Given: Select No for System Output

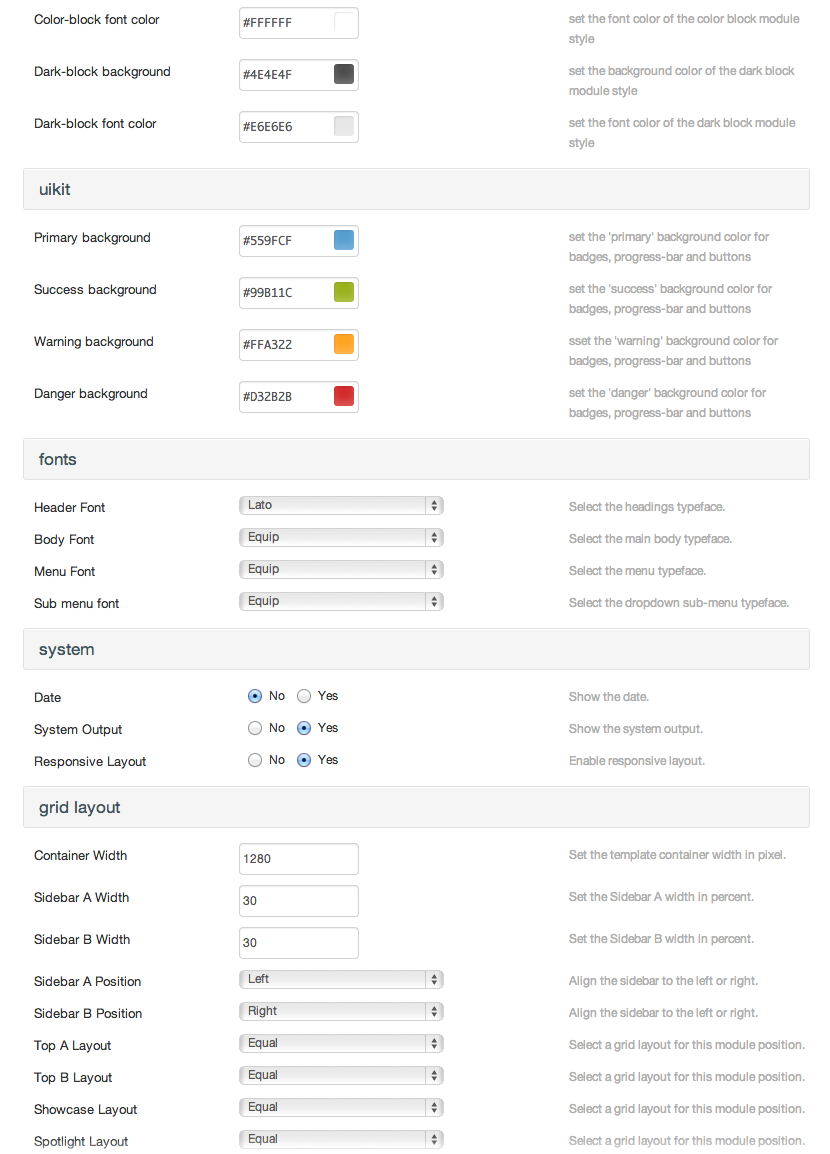Looking at the screenshot, I should tap(255, 728).
